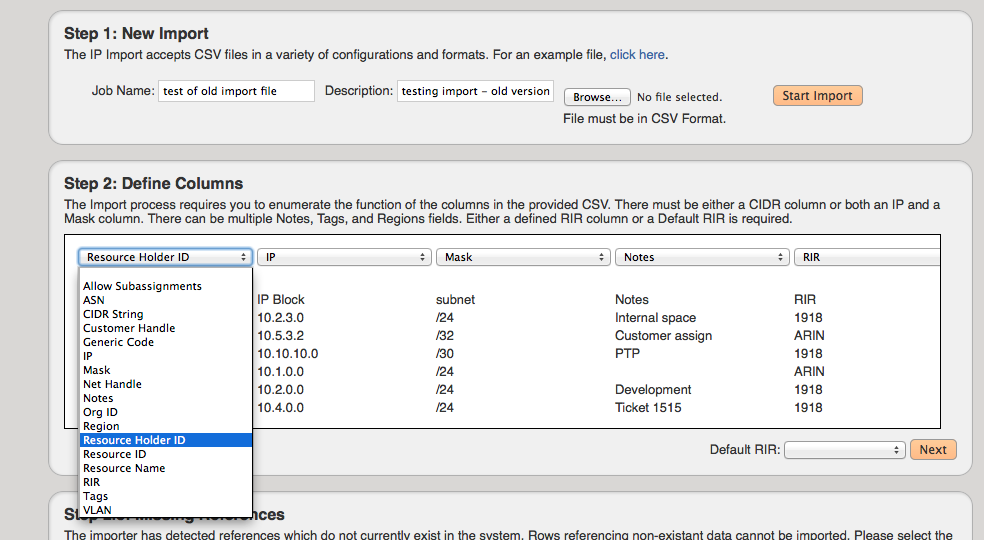Open the RIR column type dropdown
Image resolution: width=984 pixels, height=540 pixels.
pyautogui.click(x=866, y=257)
